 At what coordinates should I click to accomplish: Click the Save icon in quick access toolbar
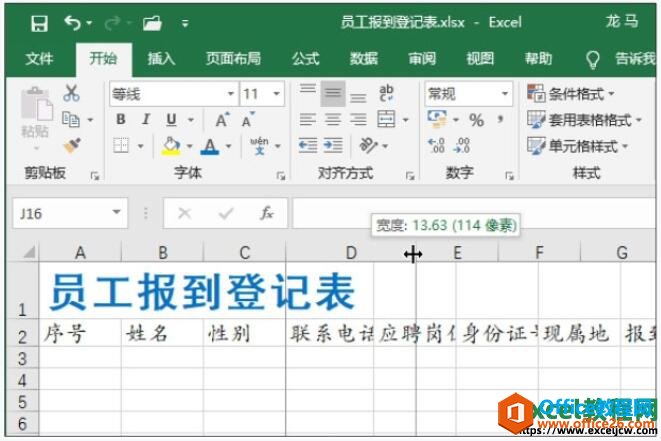click(x=39, y=23)
